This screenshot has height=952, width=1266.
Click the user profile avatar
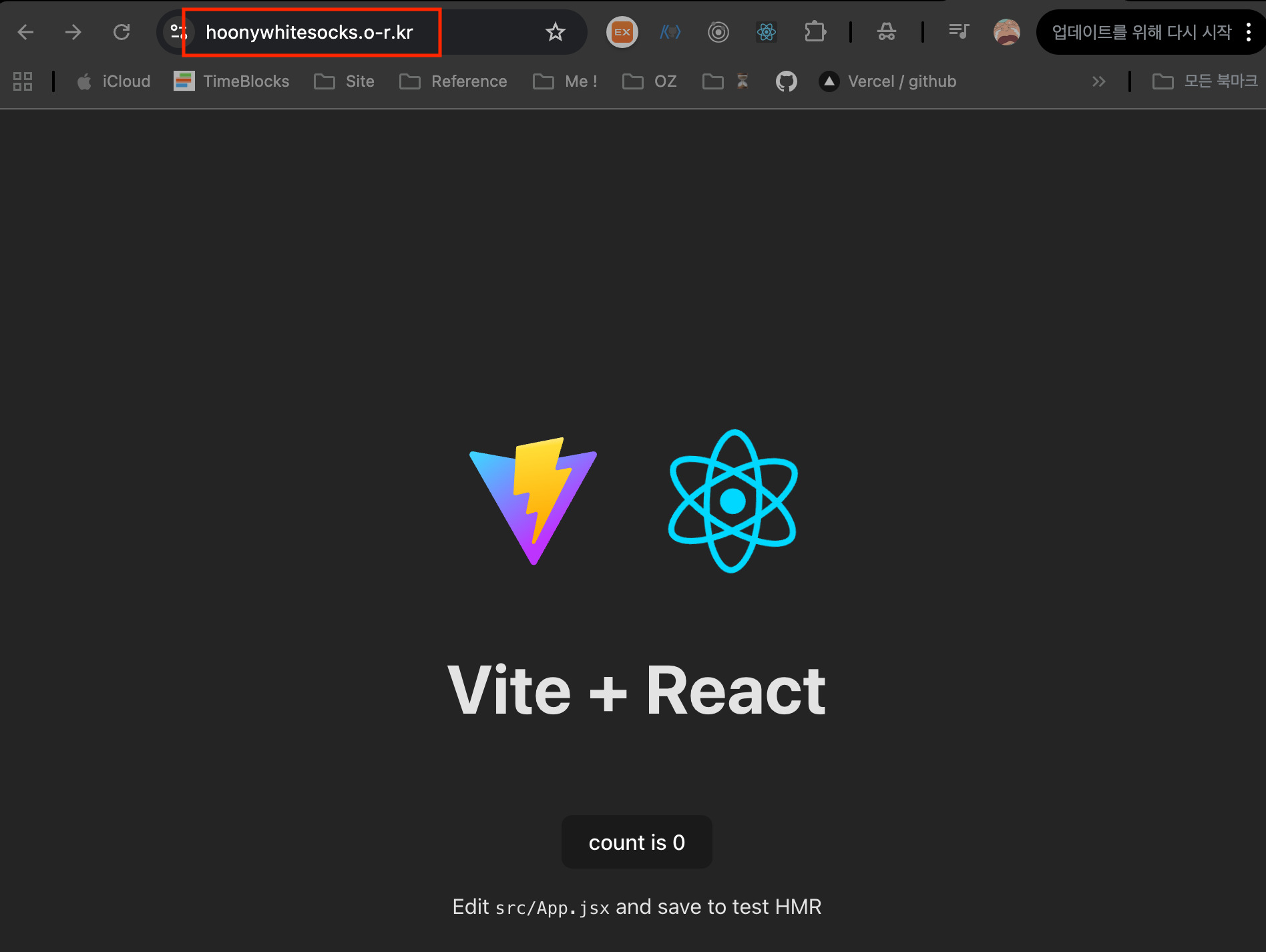(x=1006, y=32)
